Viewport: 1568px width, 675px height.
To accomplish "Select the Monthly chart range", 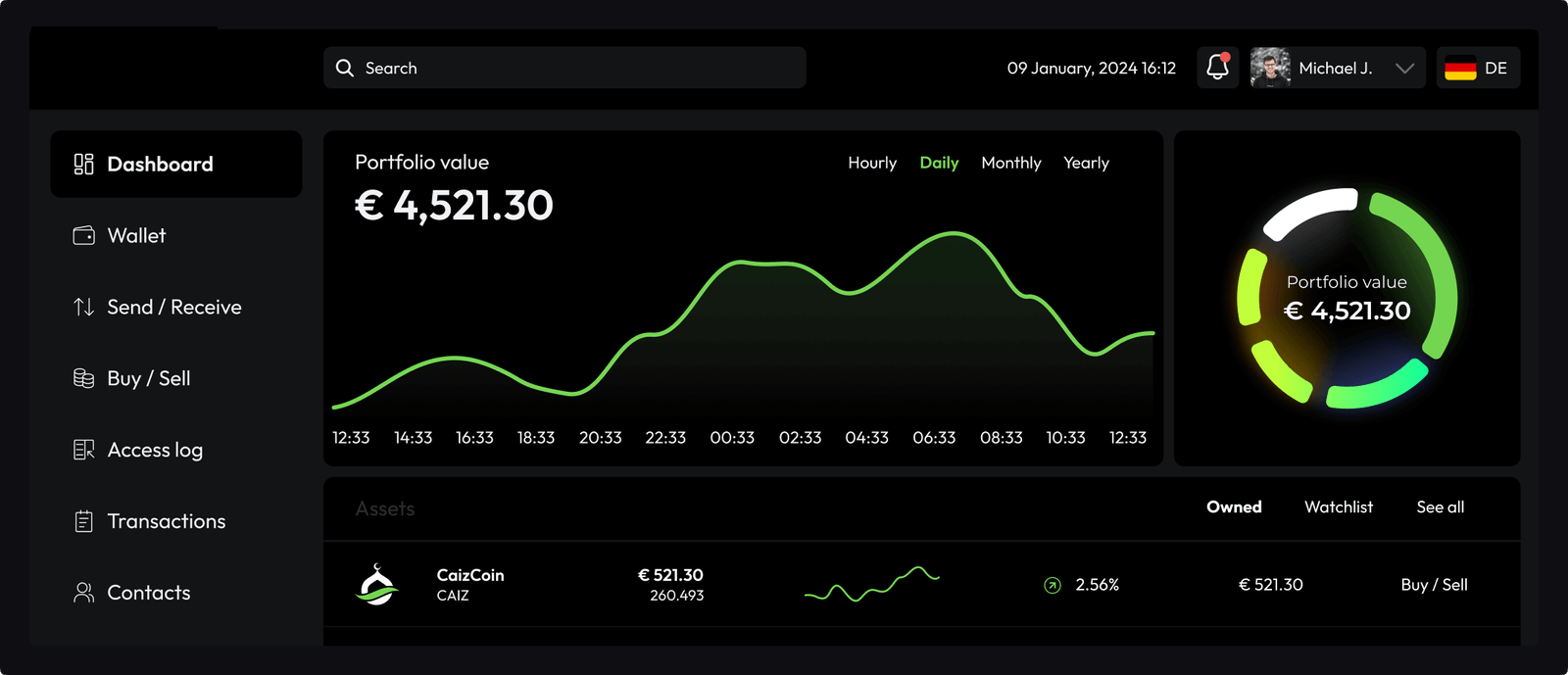I will 1010,163.
